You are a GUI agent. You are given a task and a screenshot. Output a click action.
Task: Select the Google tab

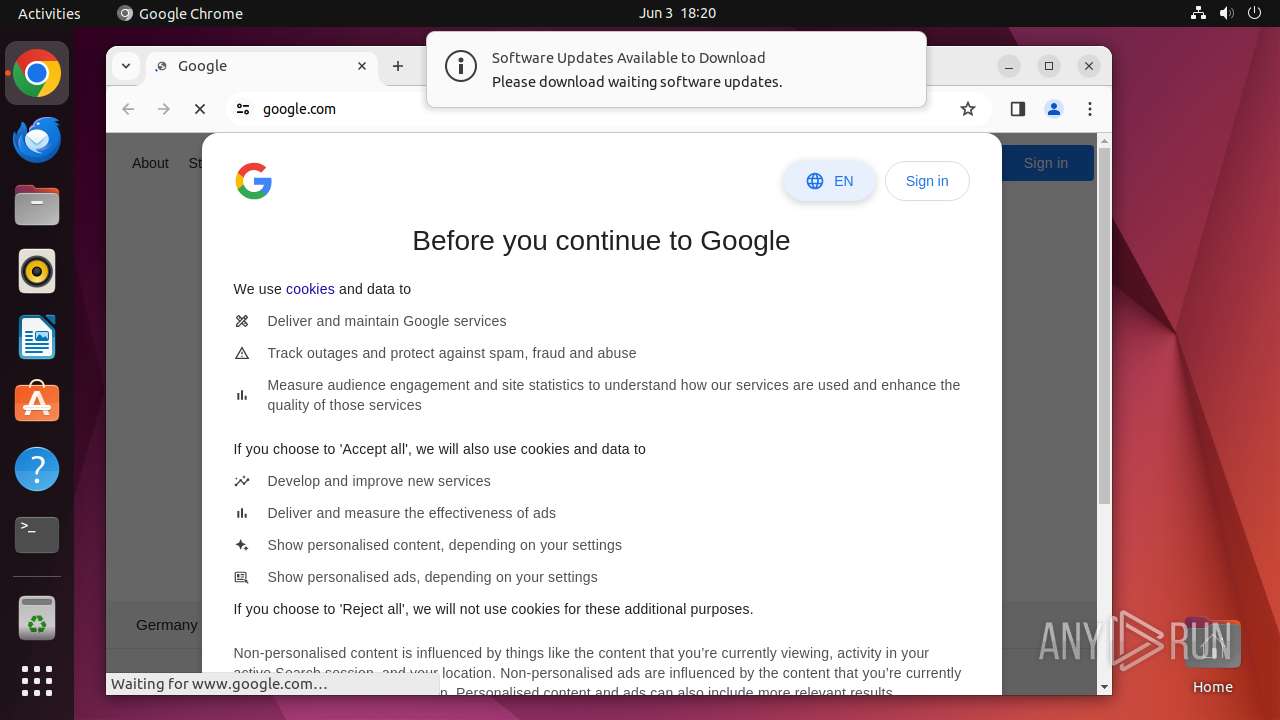262,66
